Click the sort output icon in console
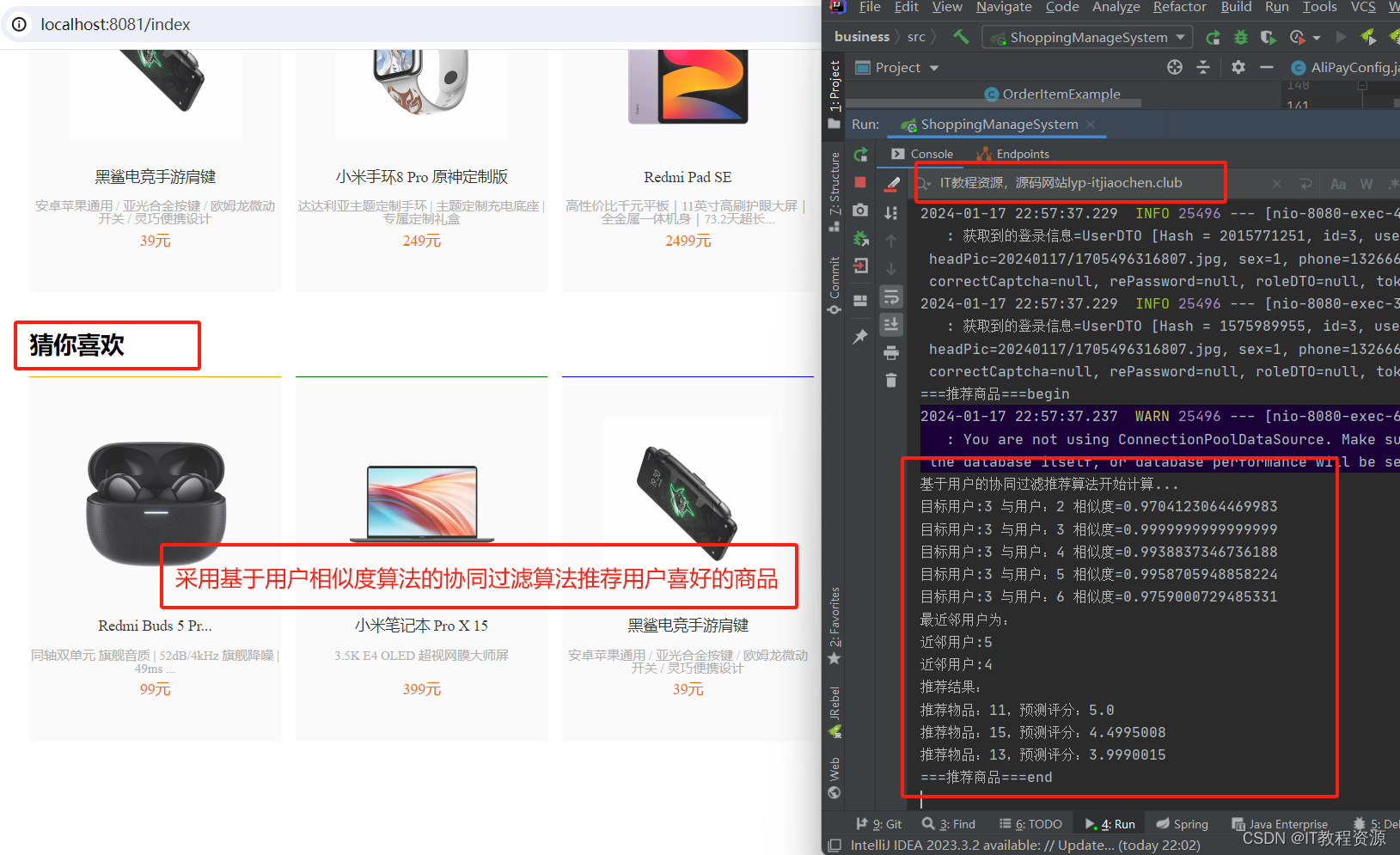Screen dimensions: 1400x855 coord(891,212)
